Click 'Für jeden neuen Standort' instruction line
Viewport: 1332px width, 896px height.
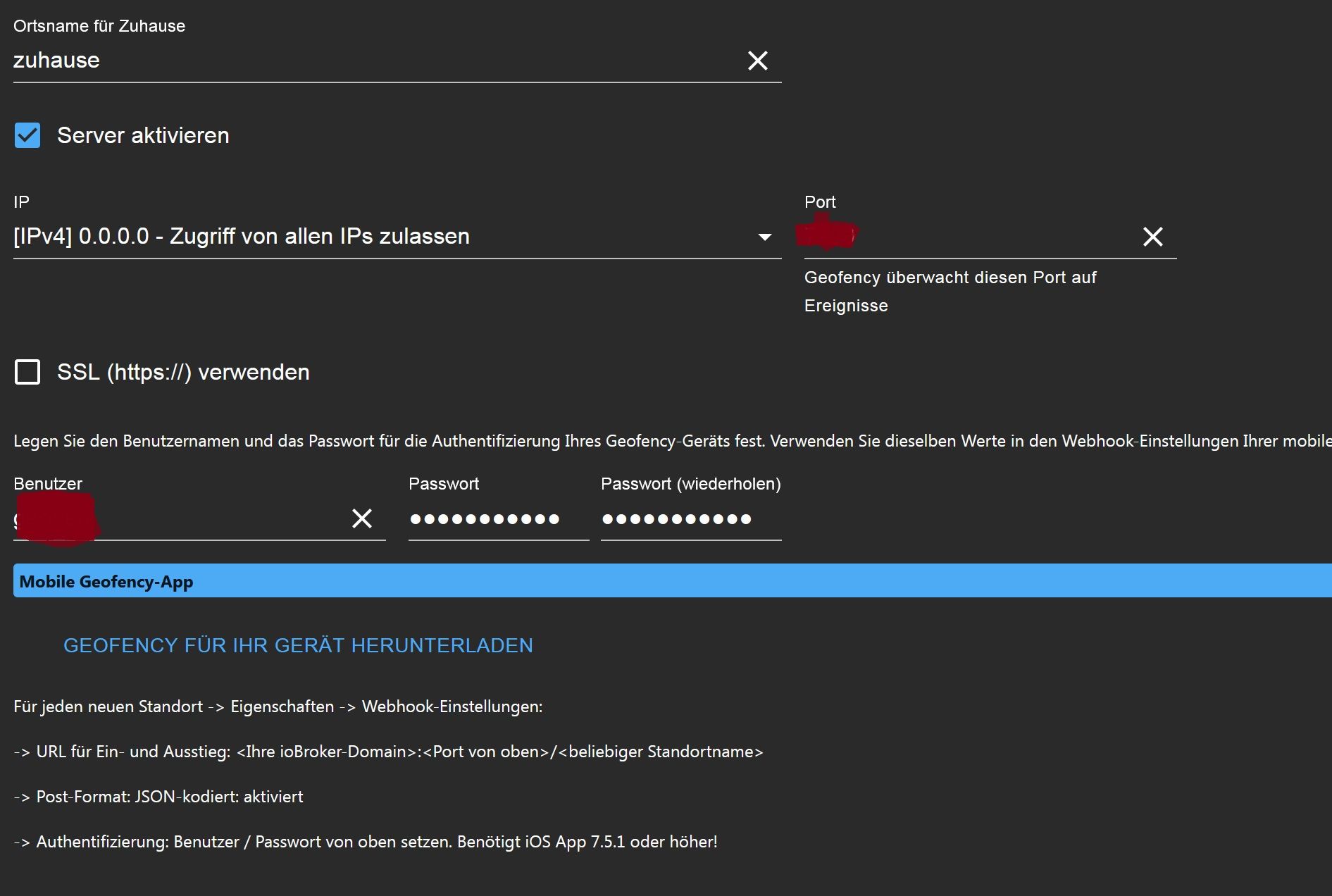point(278,707)
